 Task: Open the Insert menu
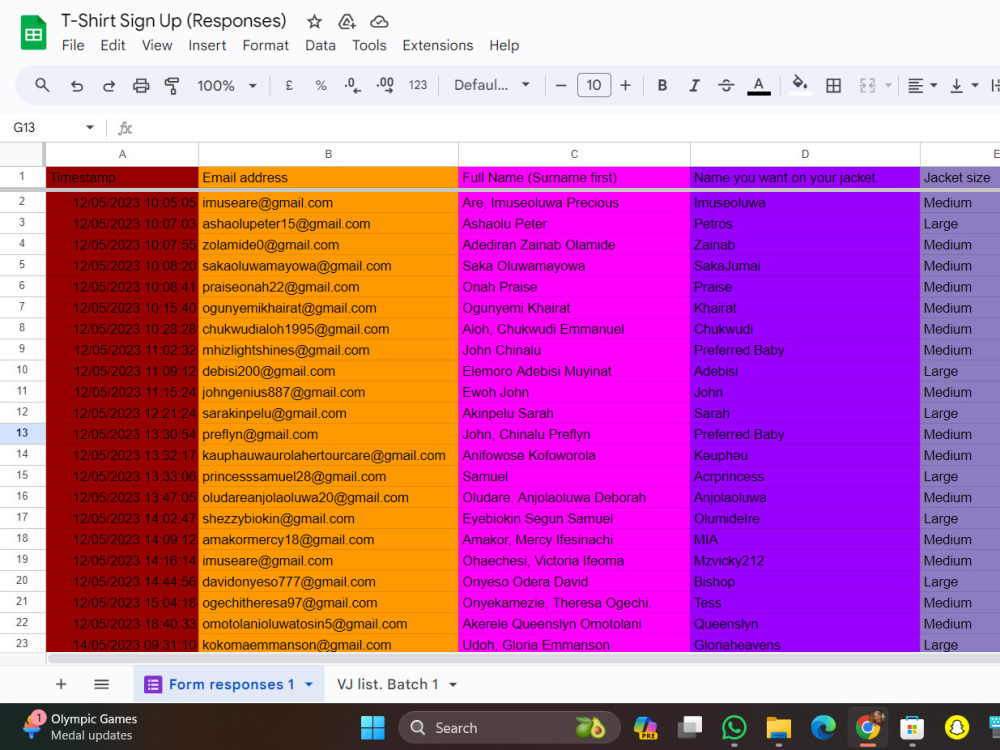pyautogui.click(x=207, y=45)
